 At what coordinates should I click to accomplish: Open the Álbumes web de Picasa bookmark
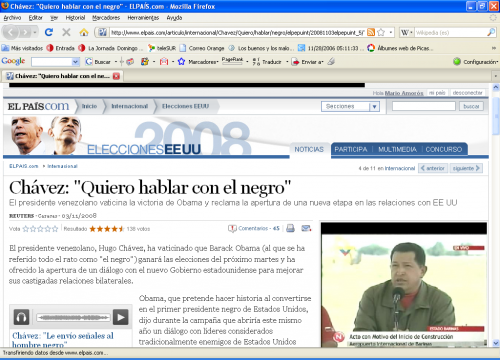pos(400,48)
